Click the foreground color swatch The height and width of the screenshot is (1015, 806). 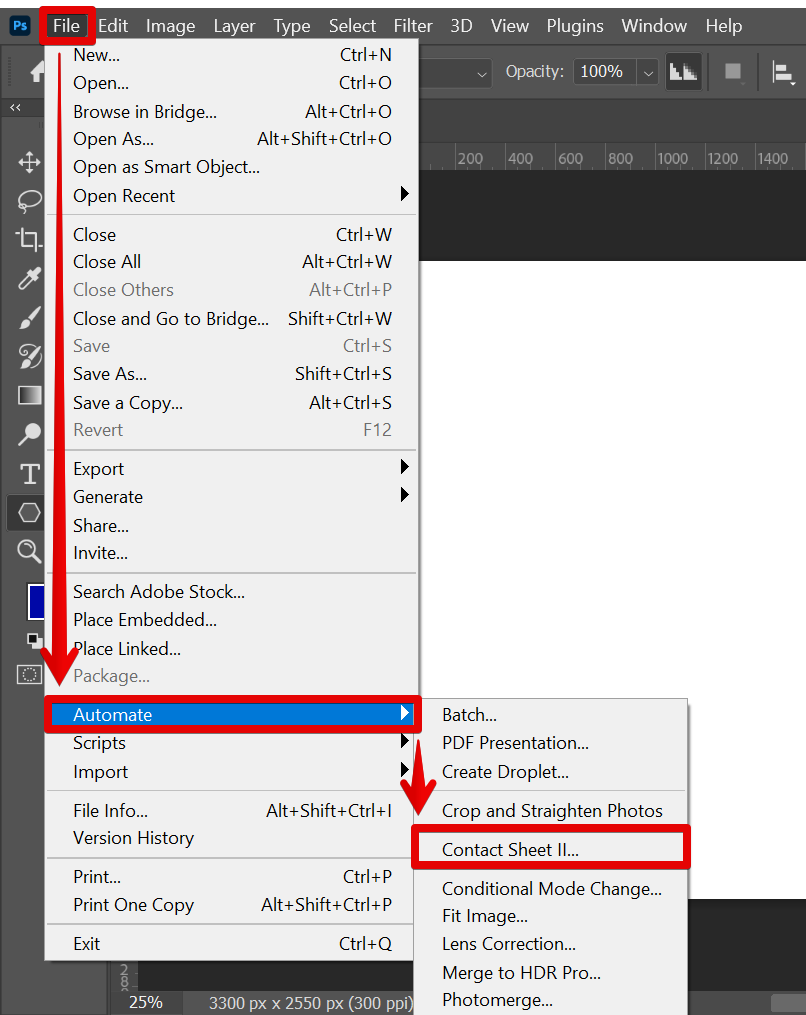(x=36, y=602)
